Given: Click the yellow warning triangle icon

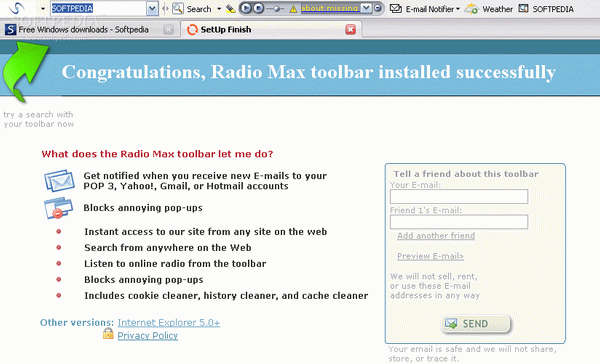Looking at the screenshot, I should point(293,9).
